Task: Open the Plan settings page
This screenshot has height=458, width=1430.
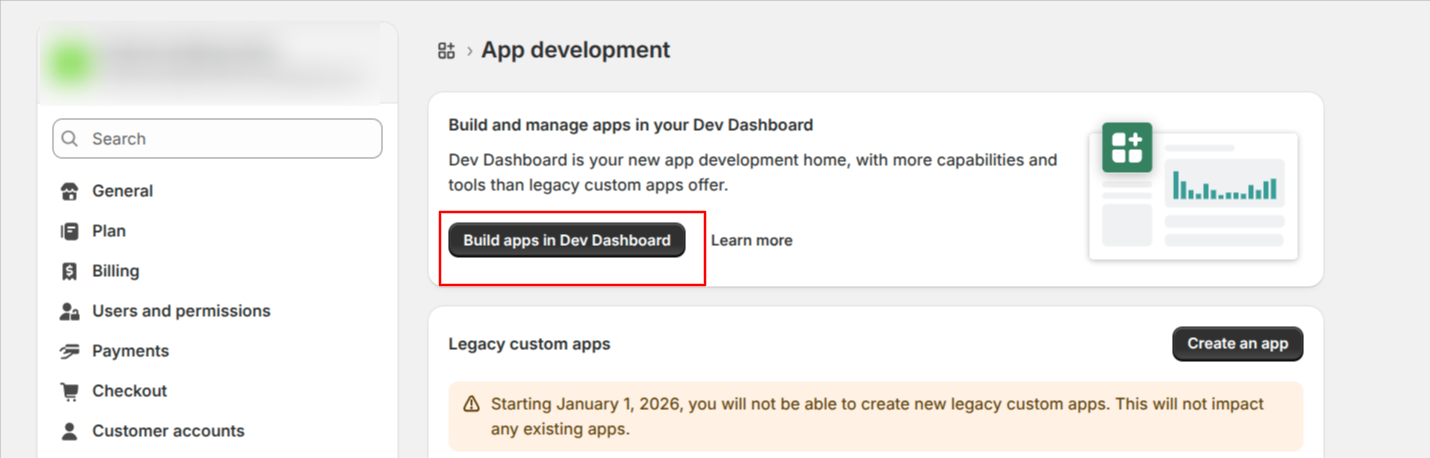Action: 109,231
